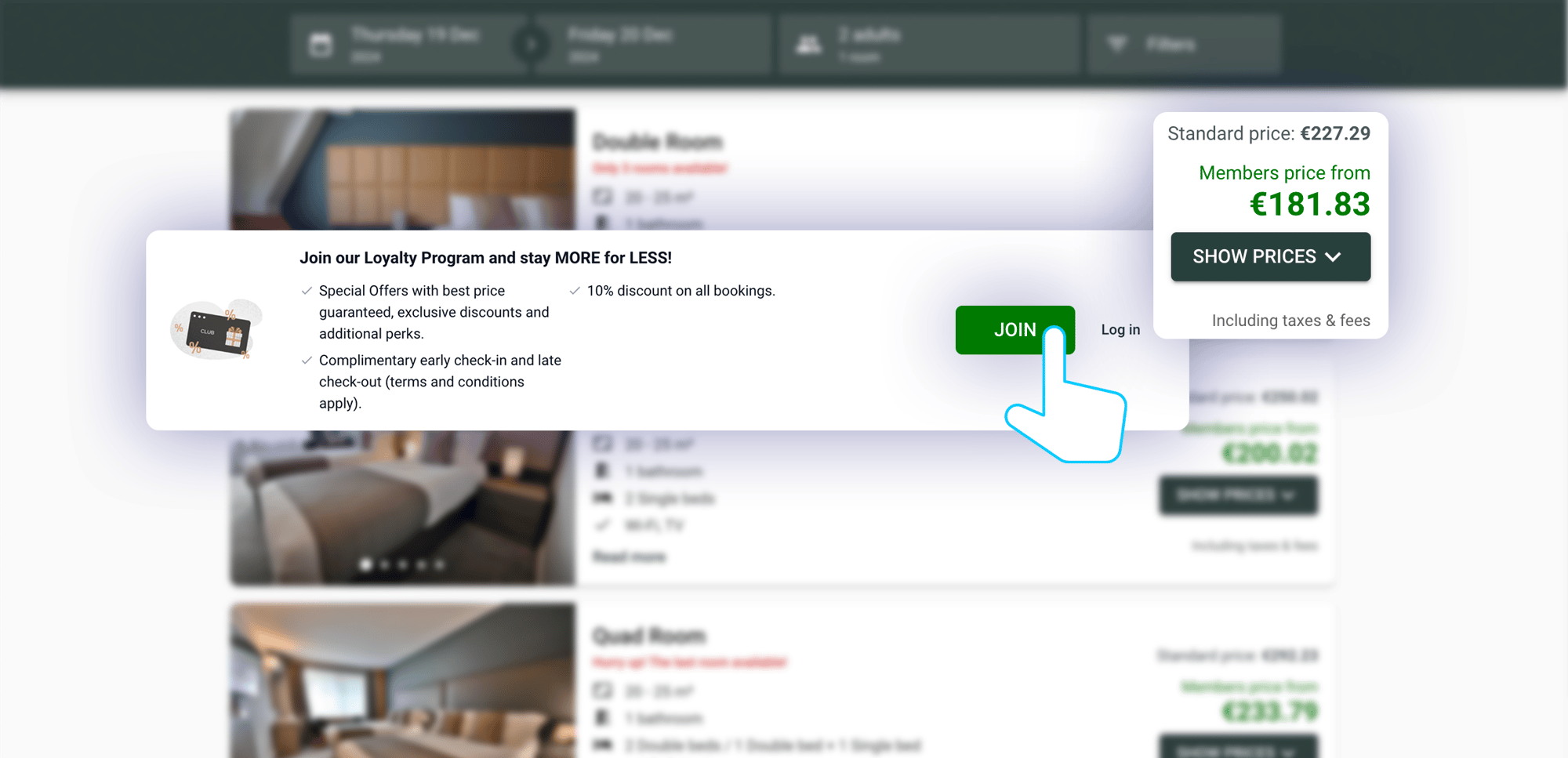Screen dimensions: 1568x758
Task: Expand SHOW PRICES for the Quad Room
Action: (x=1238, y=749)
